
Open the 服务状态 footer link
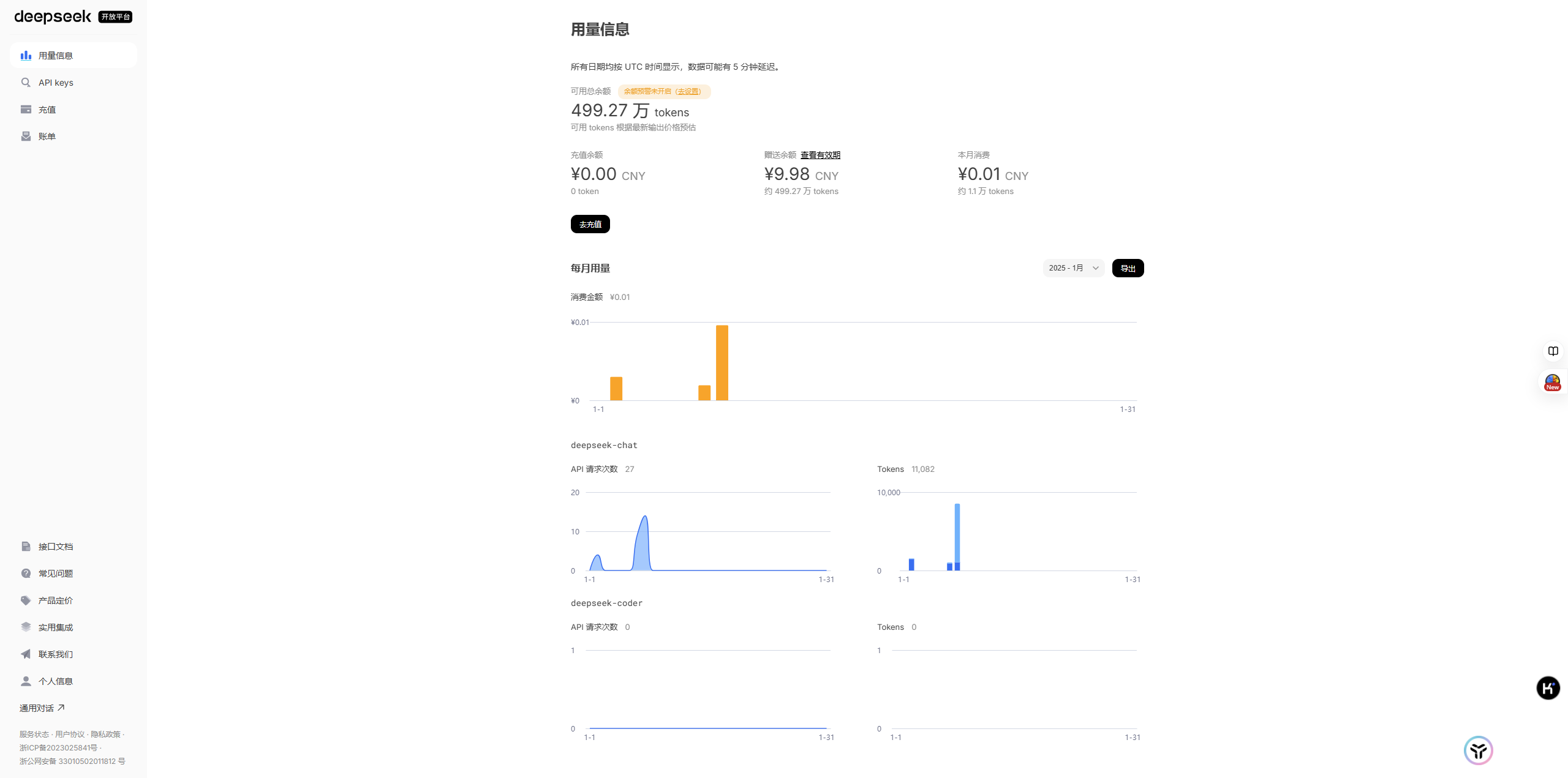pyautogui.click(x=34, y=735)
